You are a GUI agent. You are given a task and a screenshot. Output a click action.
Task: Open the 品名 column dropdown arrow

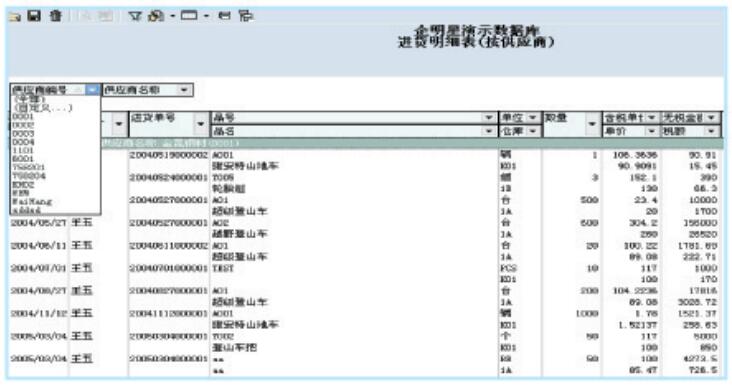tap(488, 131)
